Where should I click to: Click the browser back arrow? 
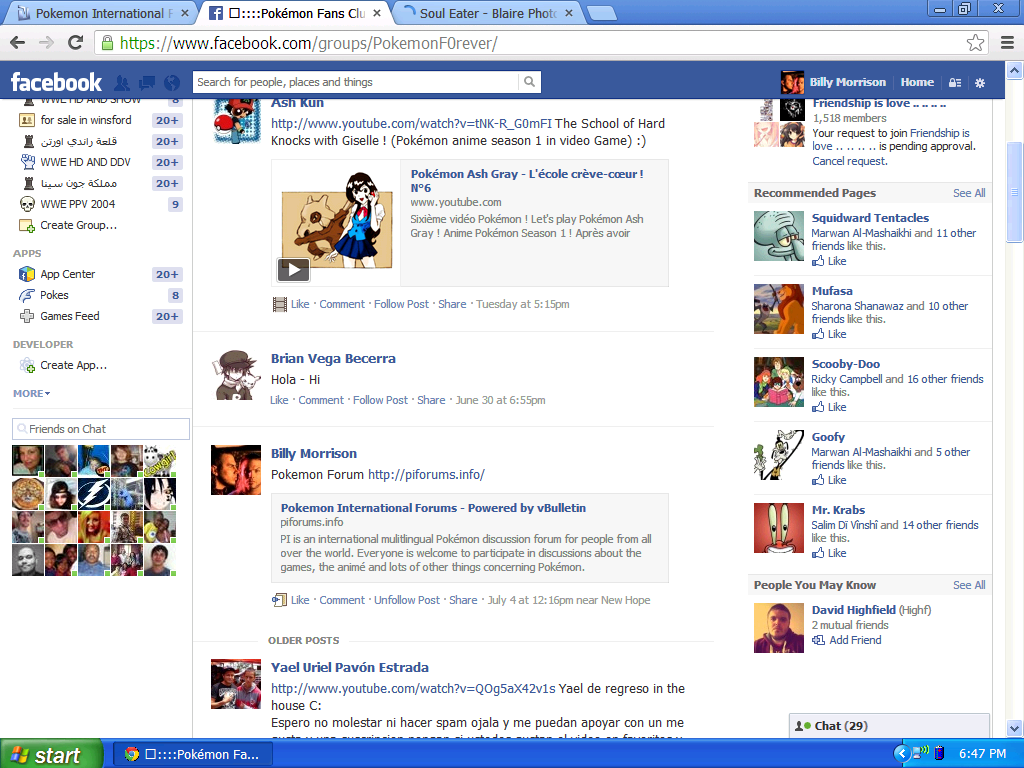[18, 43]
